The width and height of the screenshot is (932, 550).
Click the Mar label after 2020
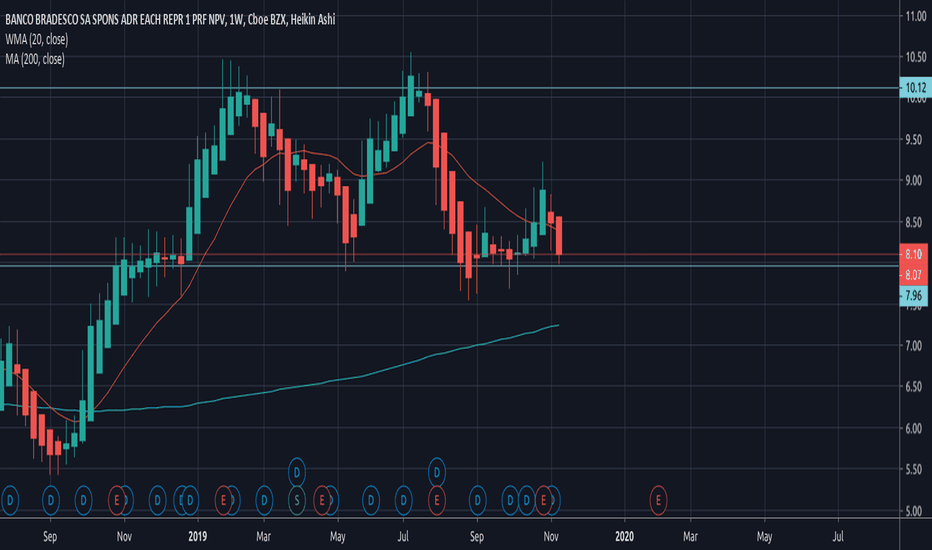(x=690, y=536)
